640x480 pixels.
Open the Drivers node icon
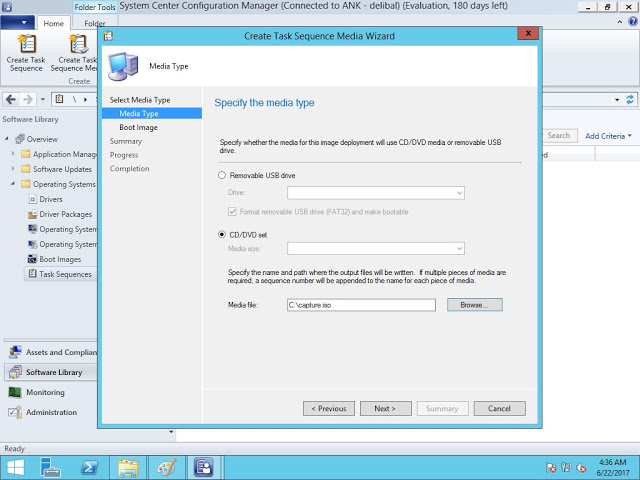tap(31, 199)
